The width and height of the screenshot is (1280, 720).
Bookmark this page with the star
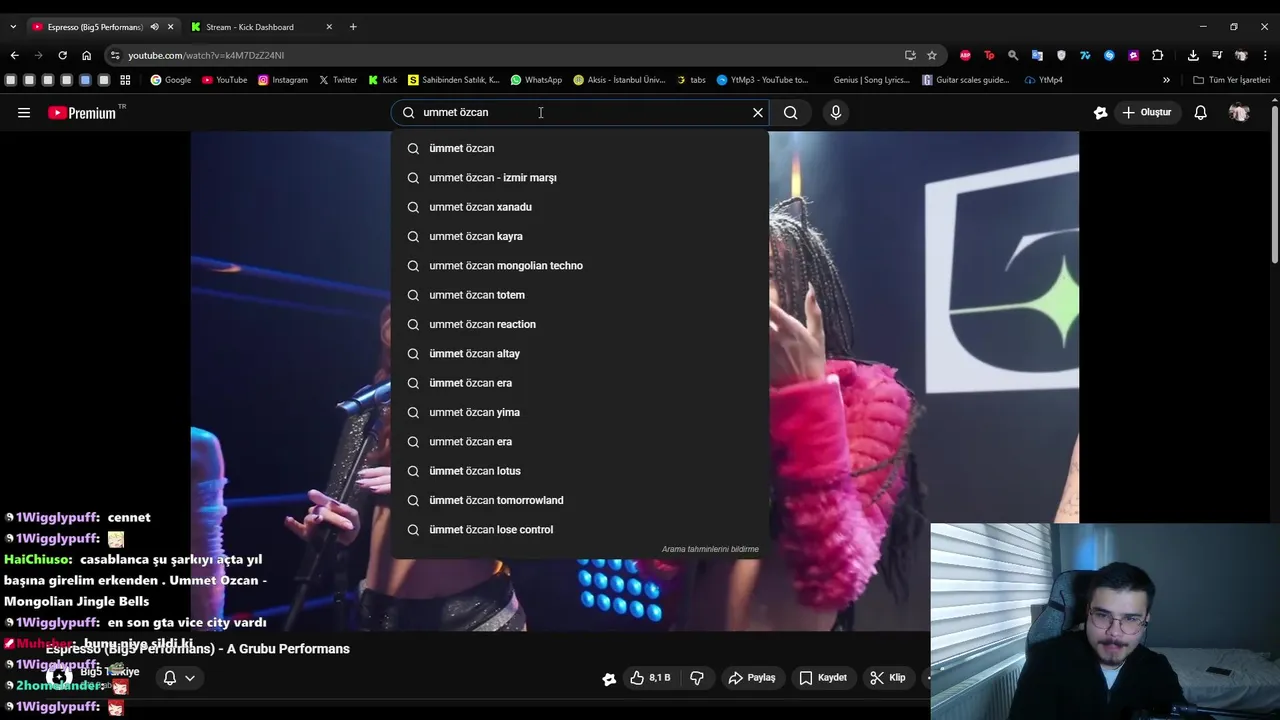(x=932, y=55)
